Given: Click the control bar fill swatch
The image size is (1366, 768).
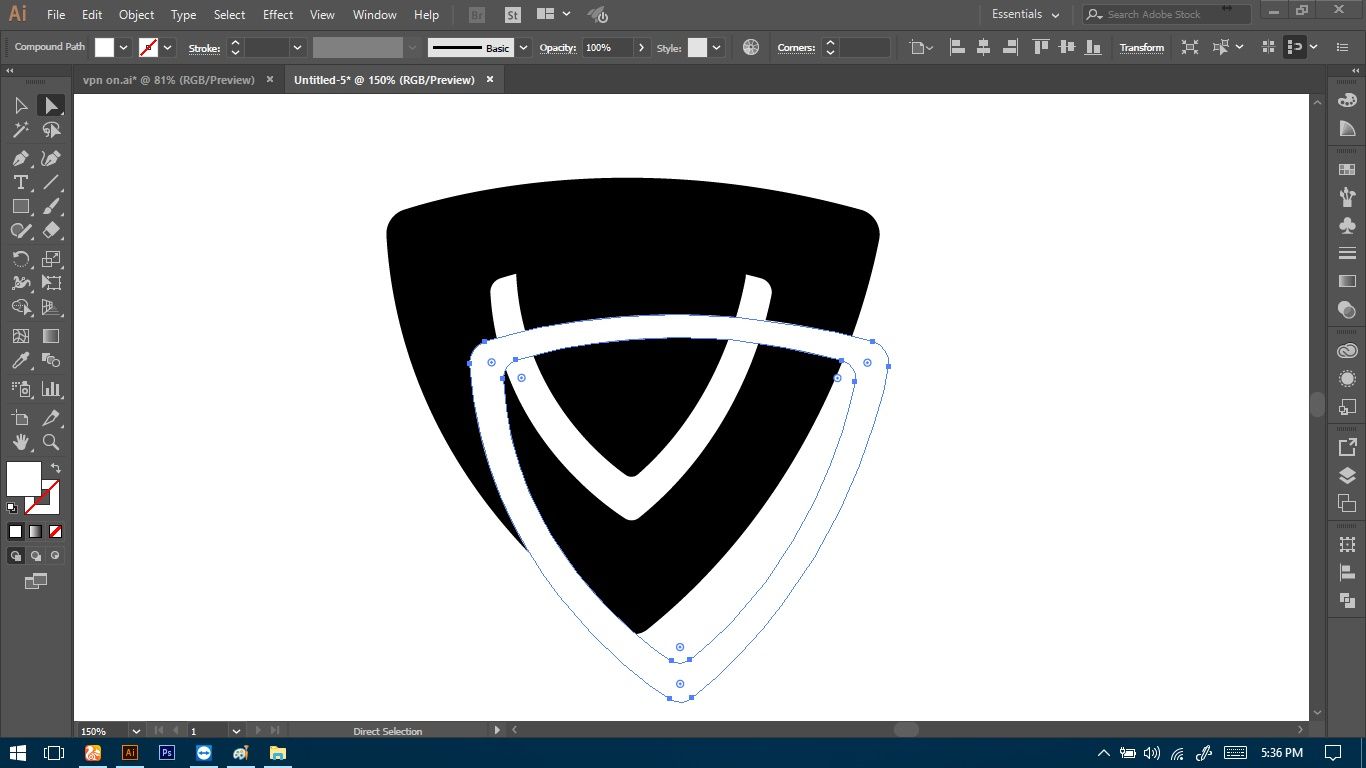Looking at the screenshot, I should [x=105, y=47].
